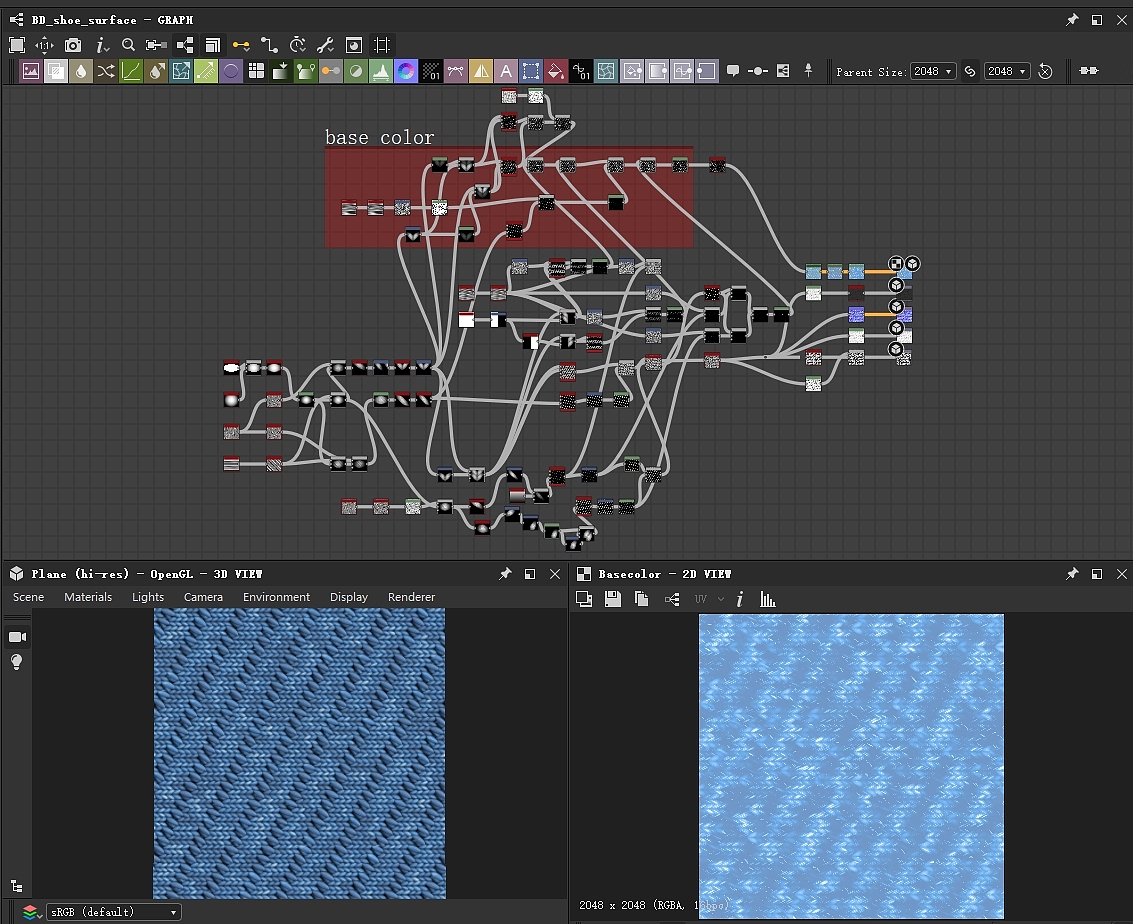This screenshot has width=1133, height=924.
Task: Add a Text node with letter A icon
Action: [507, 71]
